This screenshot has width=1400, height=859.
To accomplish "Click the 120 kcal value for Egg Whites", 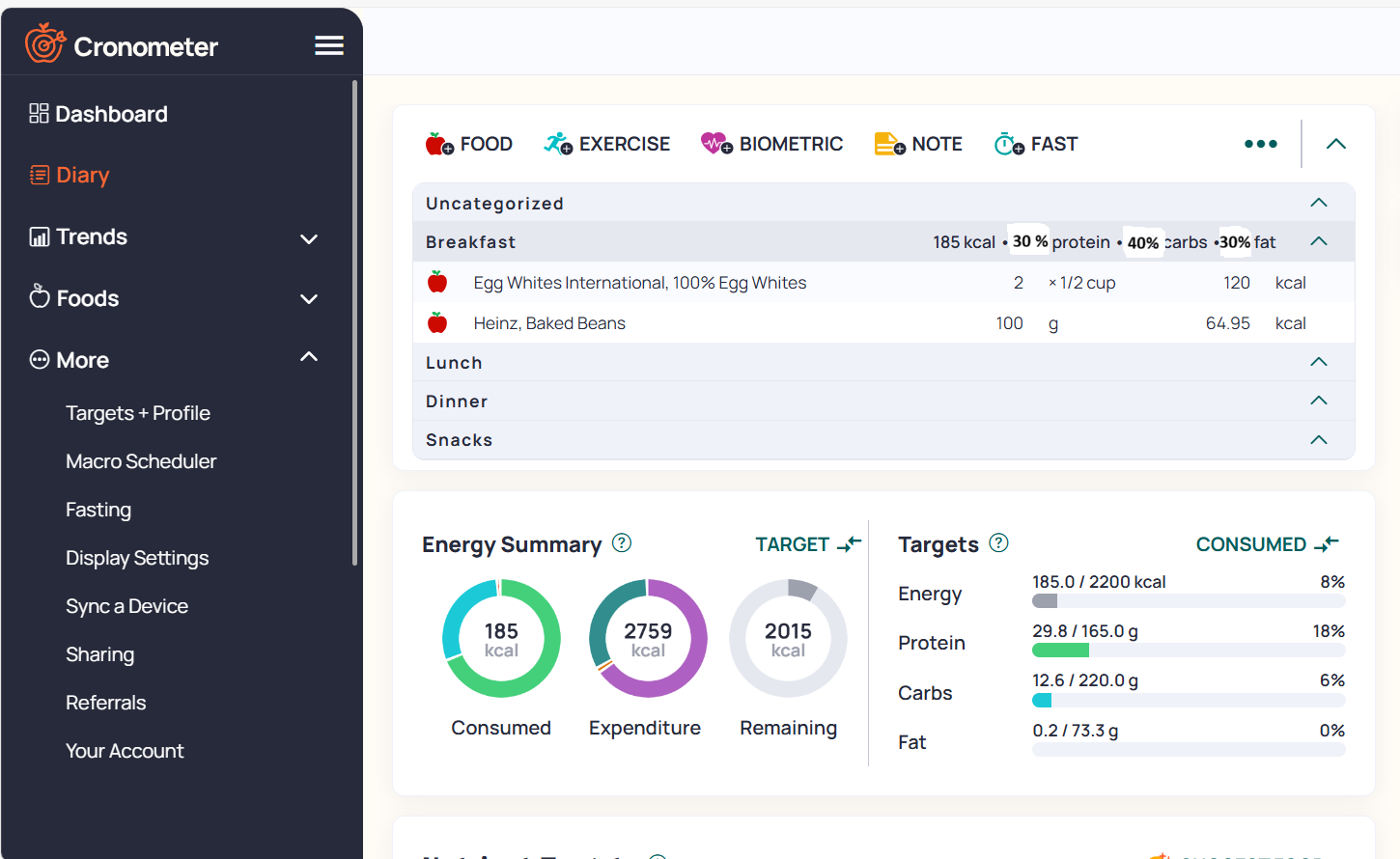I will pyautogui.click(x=1237, y=283).
